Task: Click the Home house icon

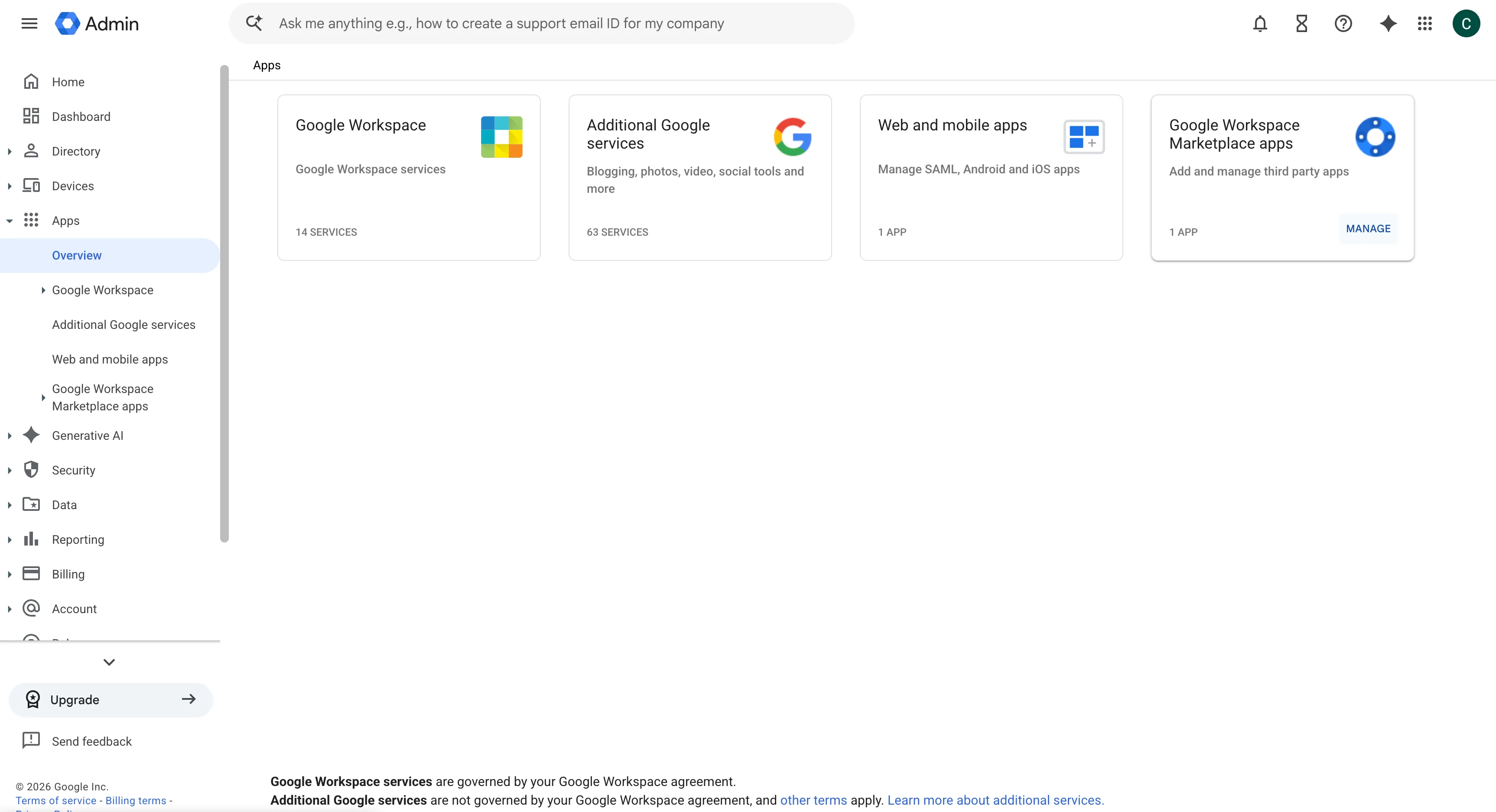Action: coord(31,81)
